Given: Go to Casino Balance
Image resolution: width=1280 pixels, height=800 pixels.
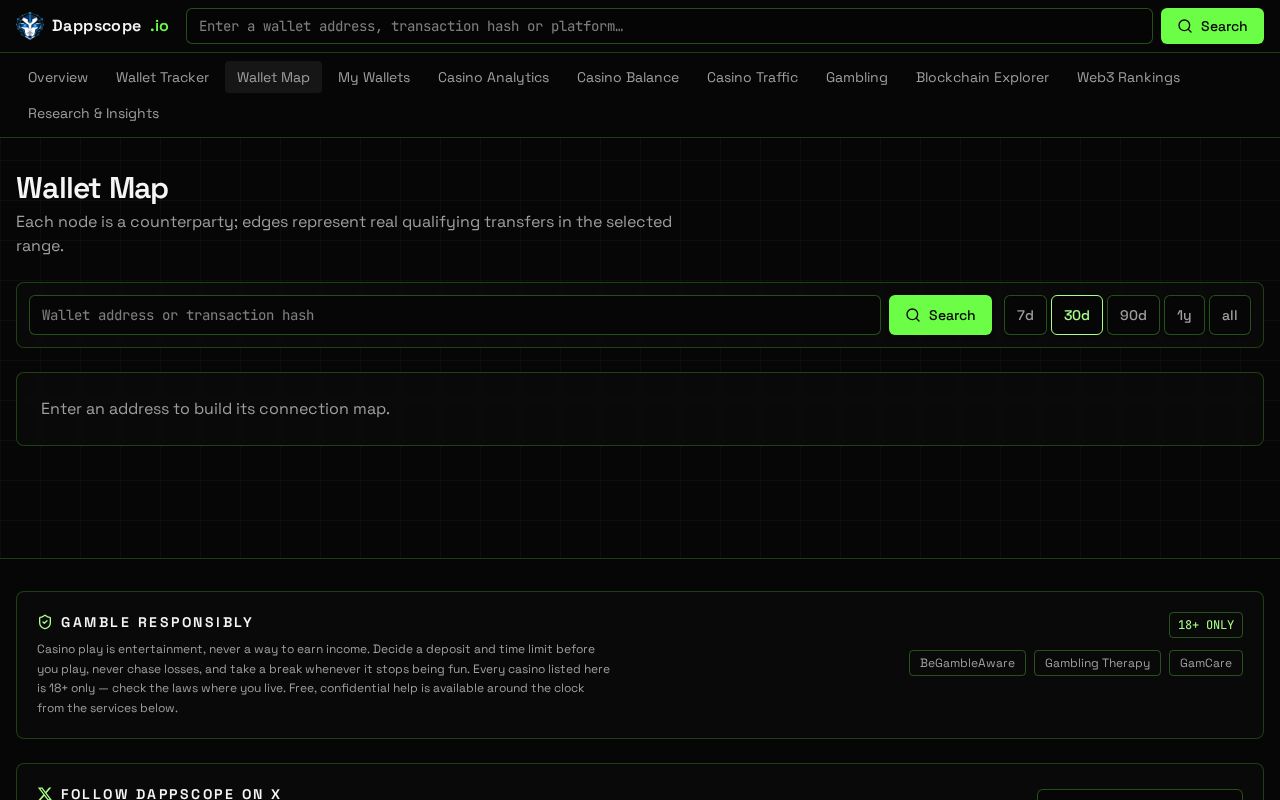Looking at the screenshot, I should click(628, 77).
